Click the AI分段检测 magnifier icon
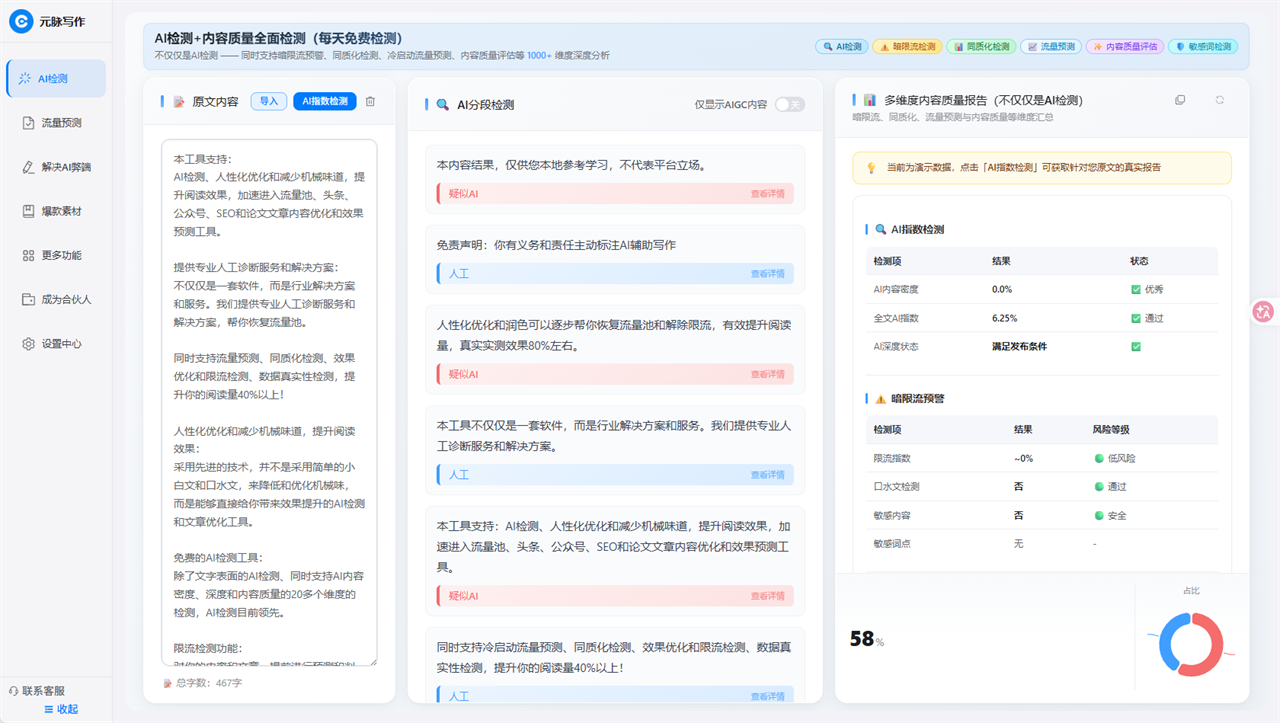The width and height of the screenshot is (1280, 723). [x=443, y=104]
